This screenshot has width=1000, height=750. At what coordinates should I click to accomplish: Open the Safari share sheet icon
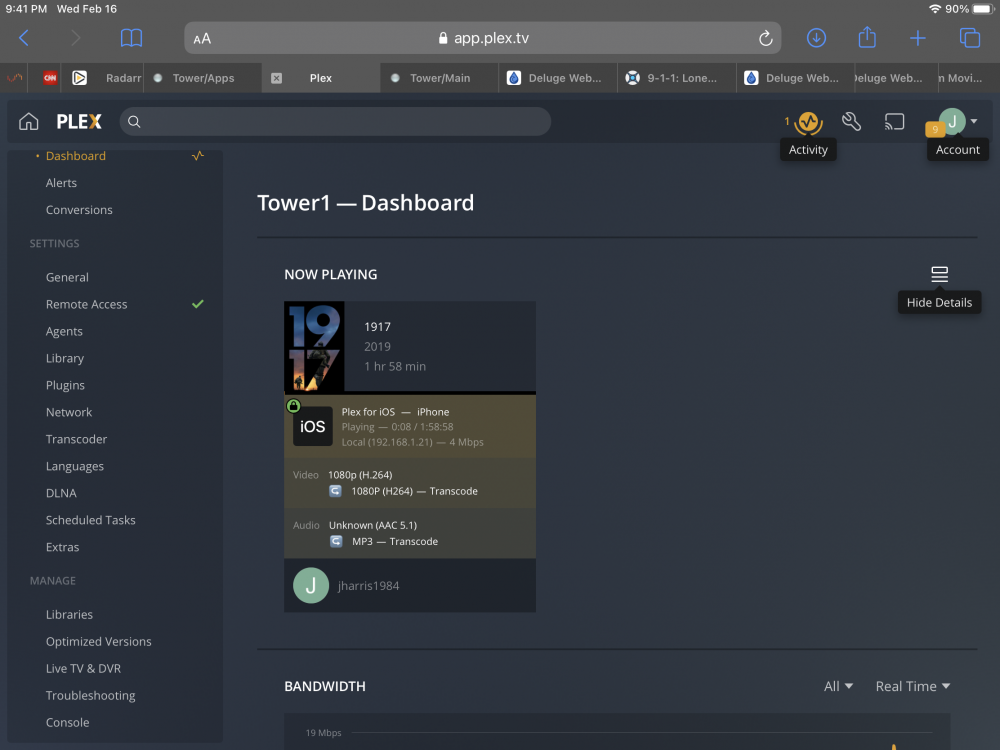(867, 37)
